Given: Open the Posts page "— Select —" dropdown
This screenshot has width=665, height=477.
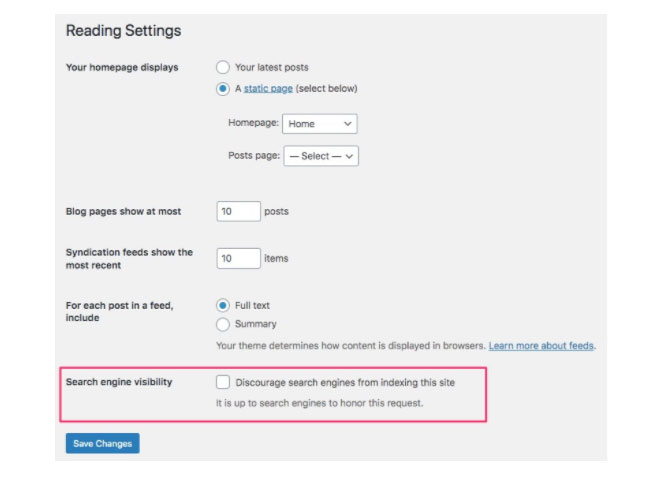Looking at the screenshot, I should 321,156.
